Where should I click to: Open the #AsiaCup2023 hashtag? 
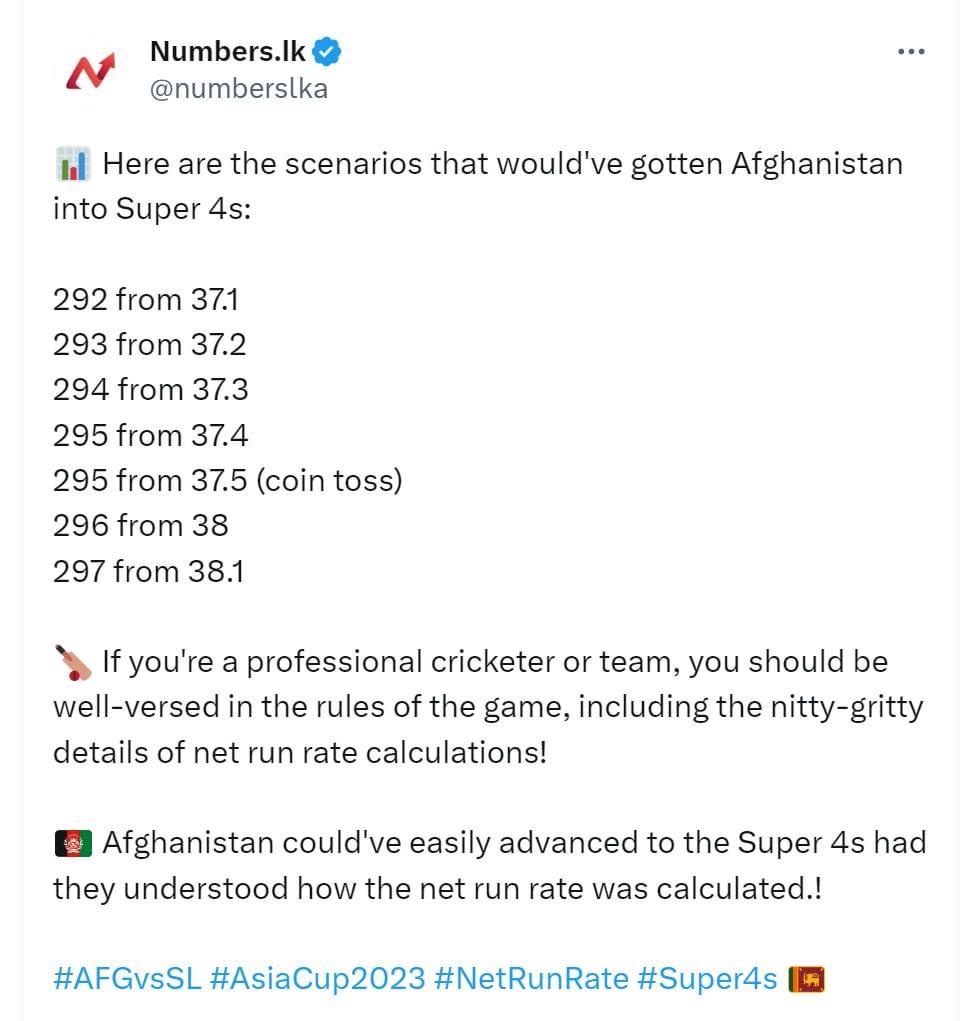tap(317, 978)
